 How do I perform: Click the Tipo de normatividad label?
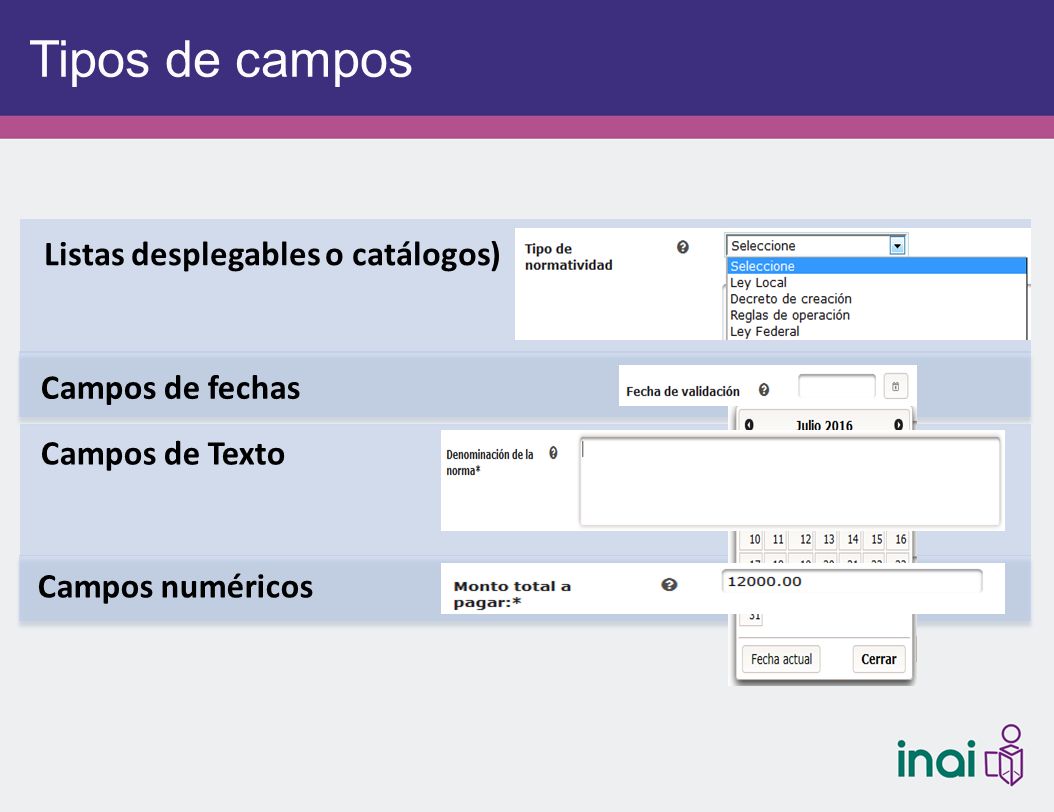coord(569,257)
